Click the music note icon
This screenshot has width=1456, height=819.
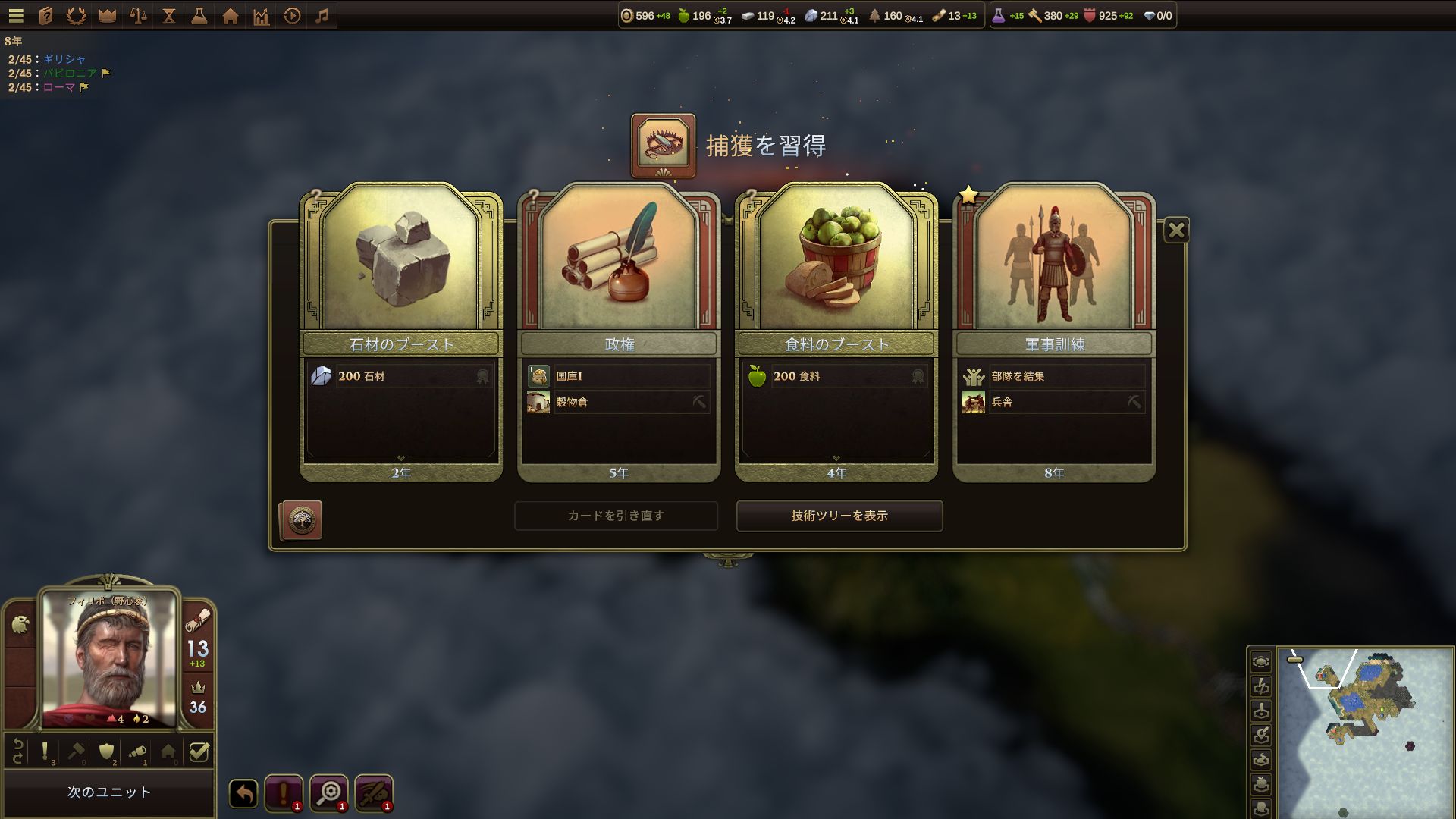(322, 15)
